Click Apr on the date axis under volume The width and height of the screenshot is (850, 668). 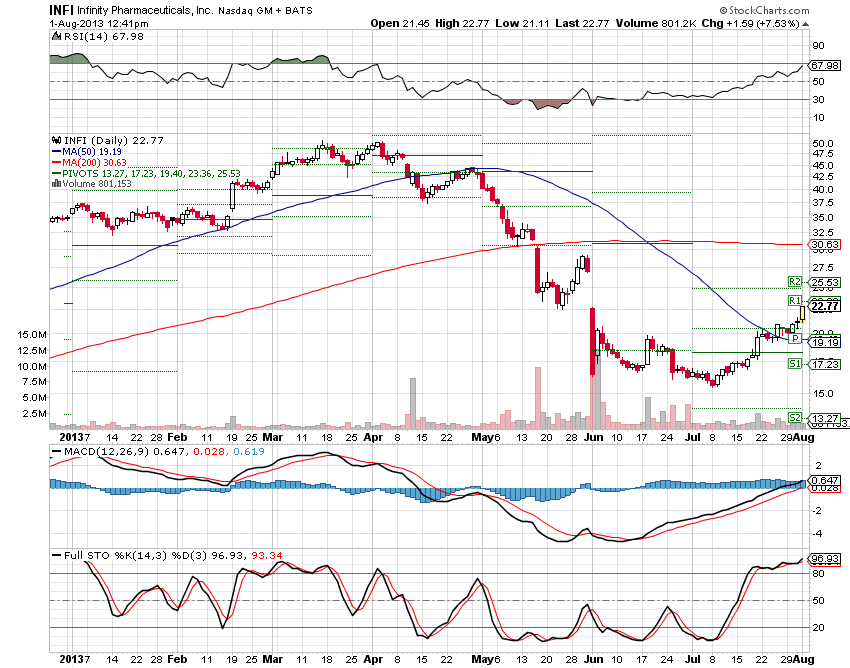tap(373, 437)
